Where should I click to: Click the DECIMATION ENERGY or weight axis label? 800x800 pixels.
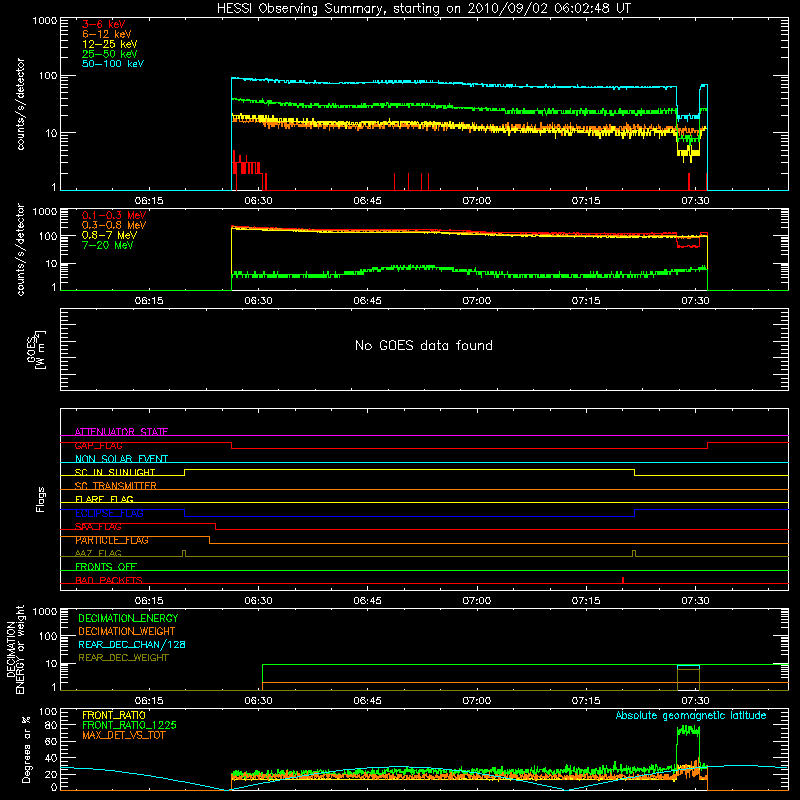pos(15,649)
